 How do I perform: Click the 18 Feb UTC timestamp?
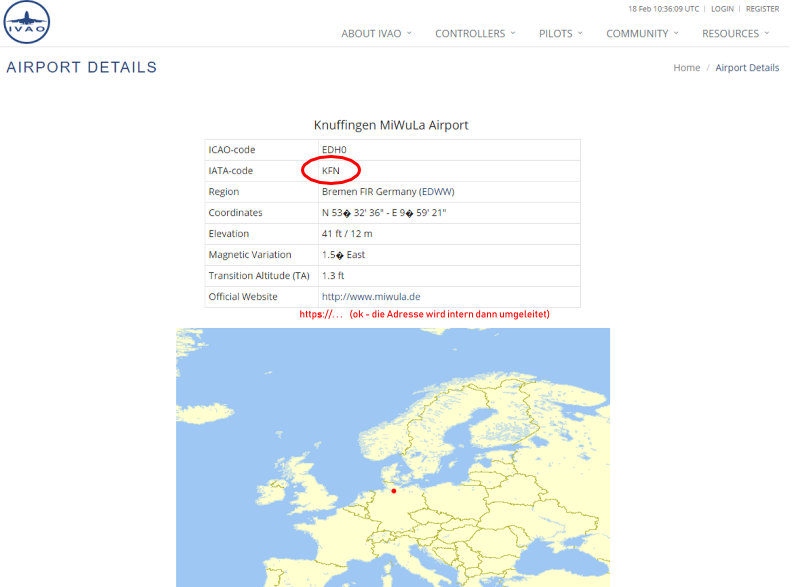pyautogui.click(x=663, y=9)
